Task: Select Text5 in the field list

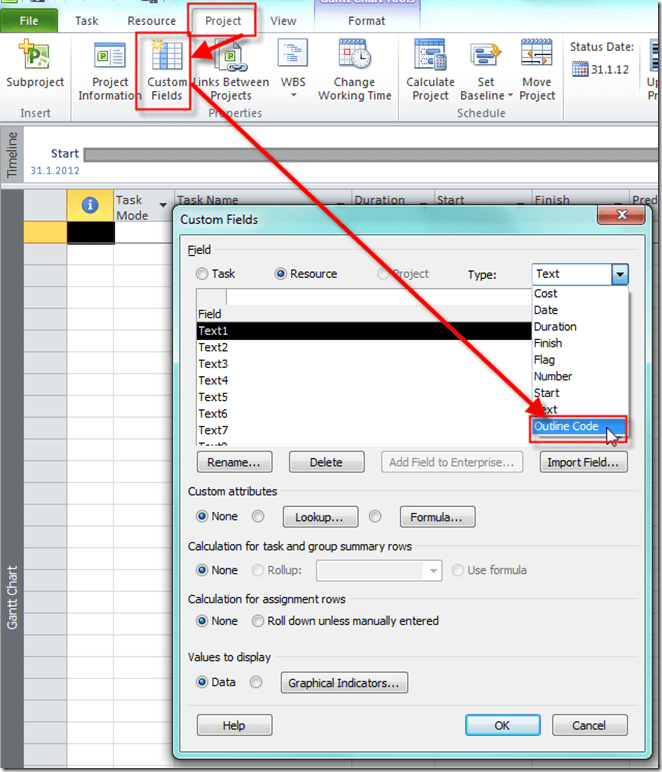Action: [x=213, y=397]
